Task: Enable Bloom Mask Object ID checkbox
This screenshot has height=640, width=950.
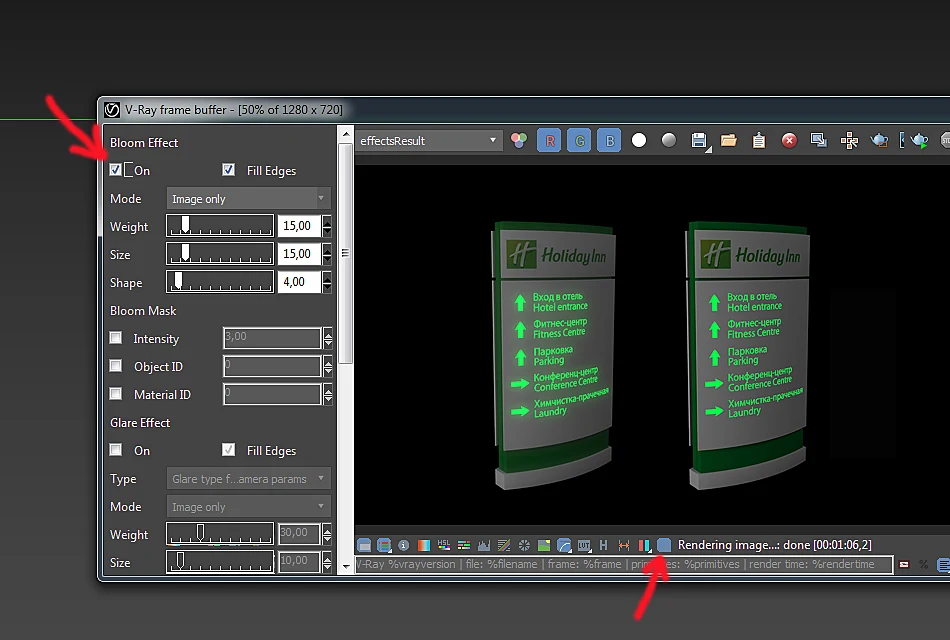Action: coord(116,365)
